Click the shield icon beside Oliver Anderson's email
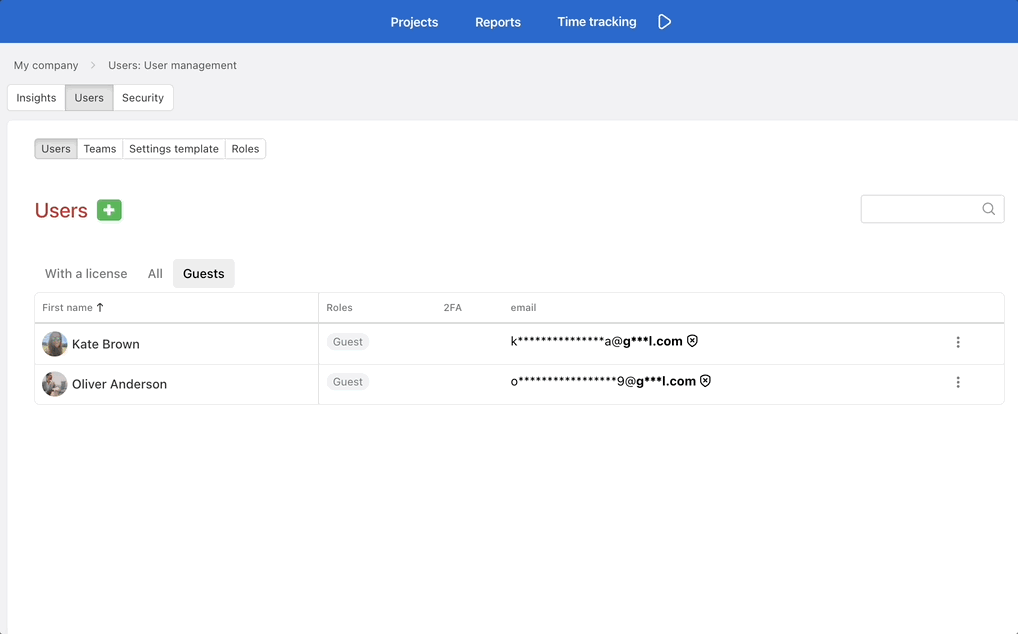The image size is (1018, 634). (x=705, y=381)
